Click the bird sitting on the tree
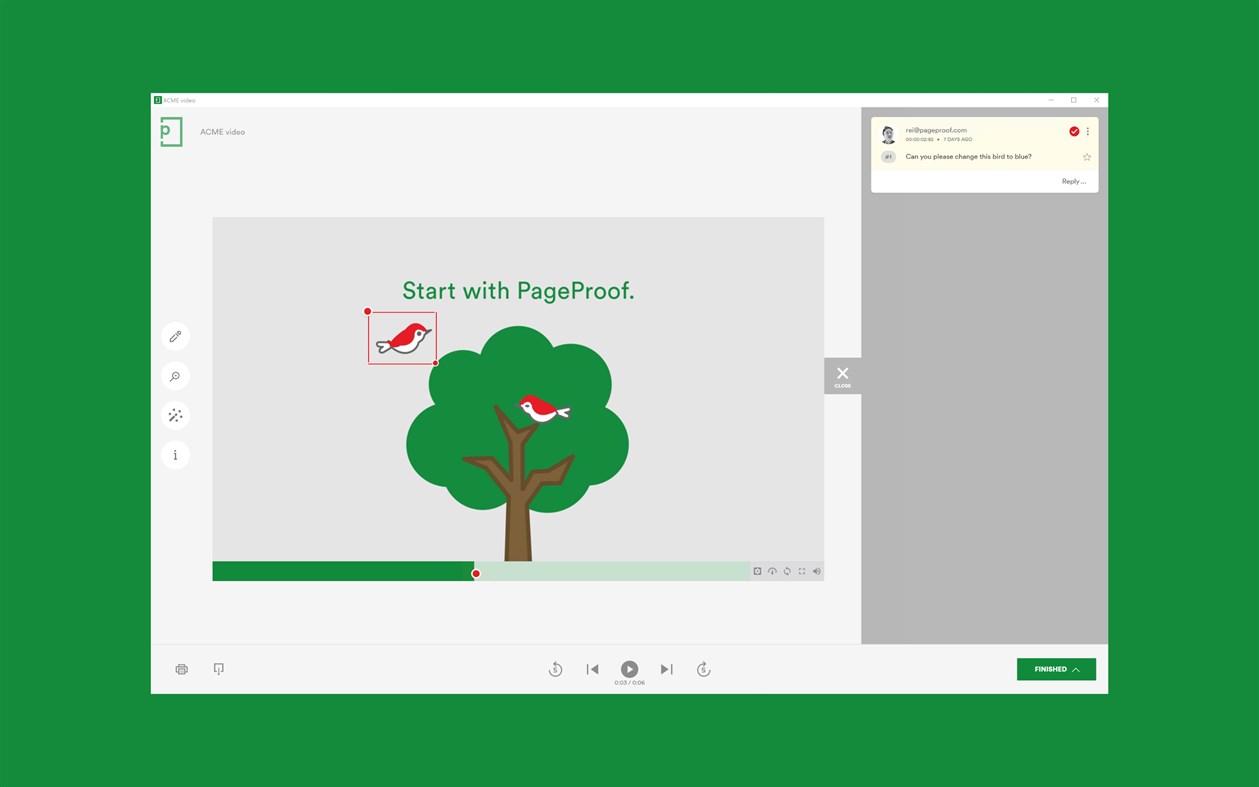 543,407
